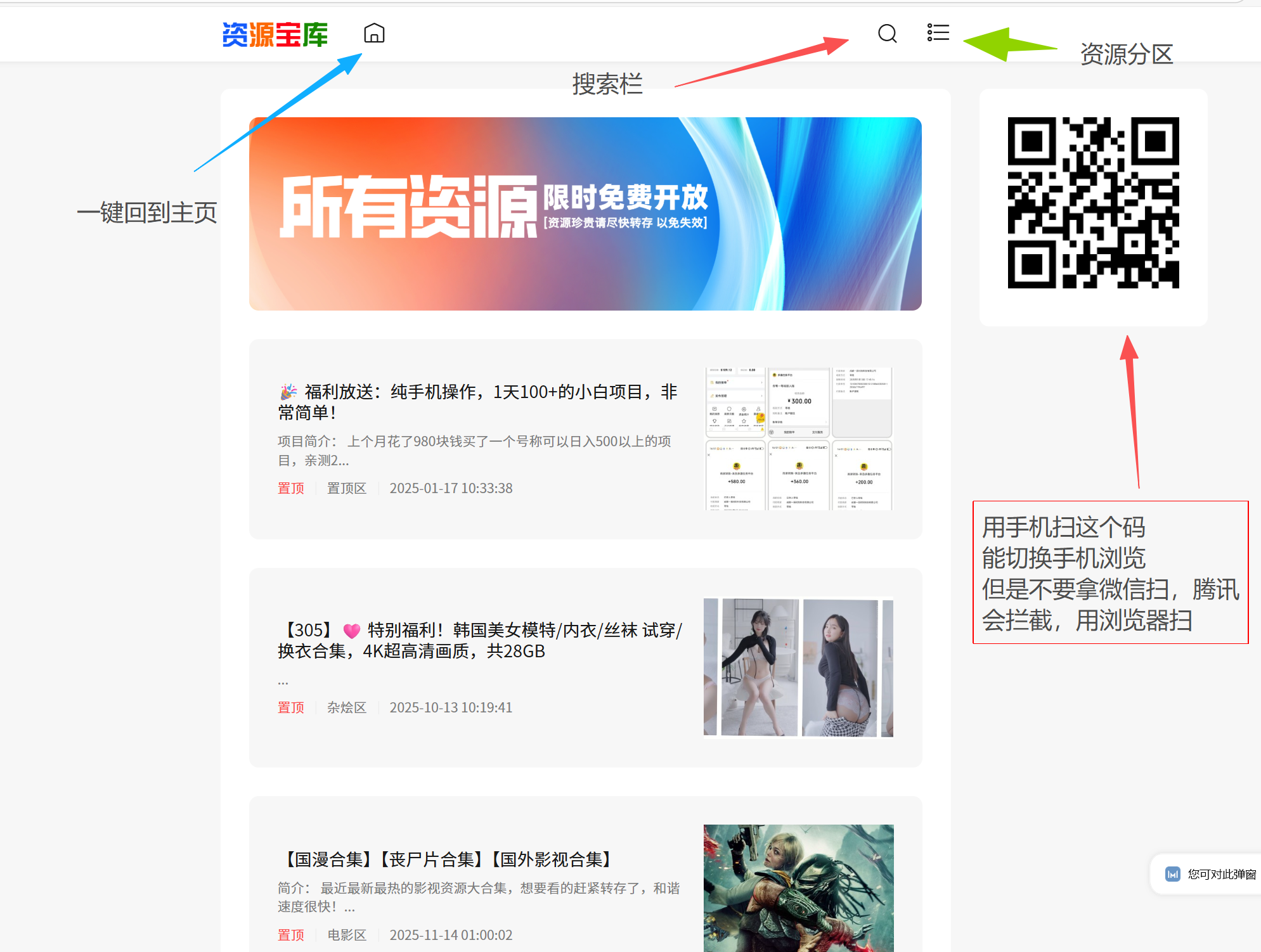Click 置顶 label on first post

(291, 488)
